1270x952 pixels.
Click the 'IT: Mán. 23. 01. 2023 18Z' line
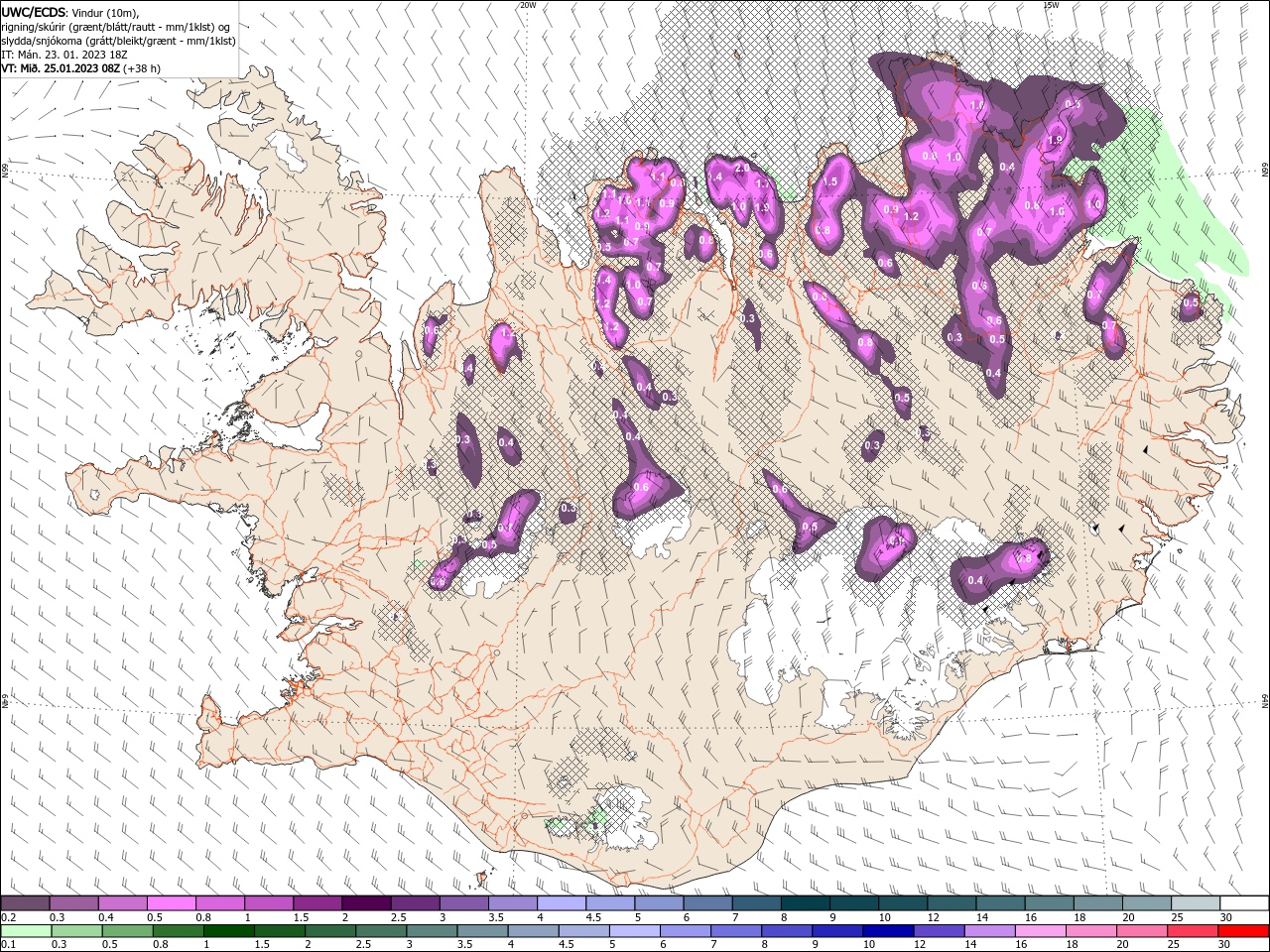point(65,55)
